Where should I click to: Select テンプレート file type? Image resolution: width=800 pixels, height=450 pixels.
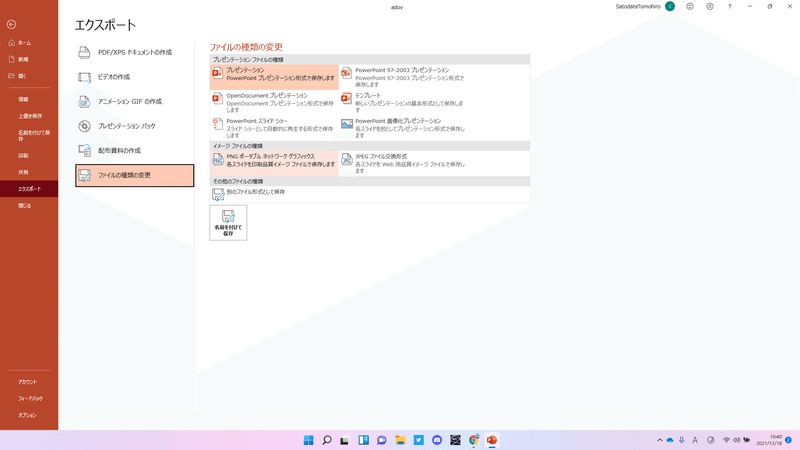click(x=403, y=103)
